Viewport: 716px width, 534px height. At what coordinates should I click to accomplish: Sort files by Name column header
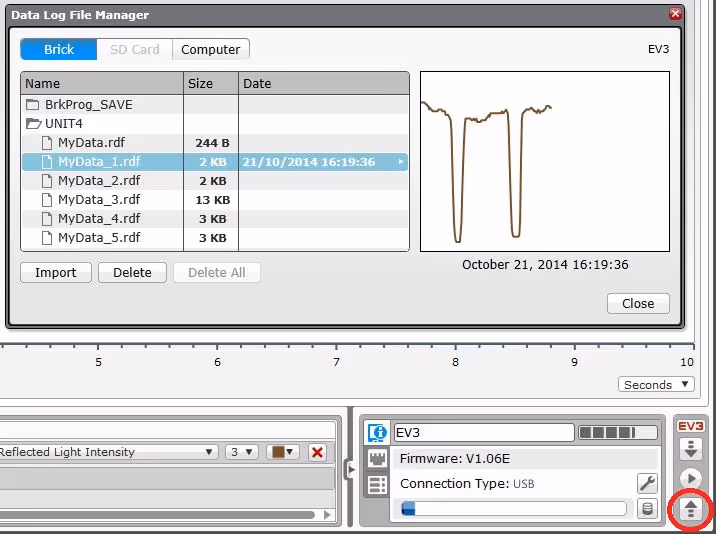pyautogui.click(x=102, y=84)
